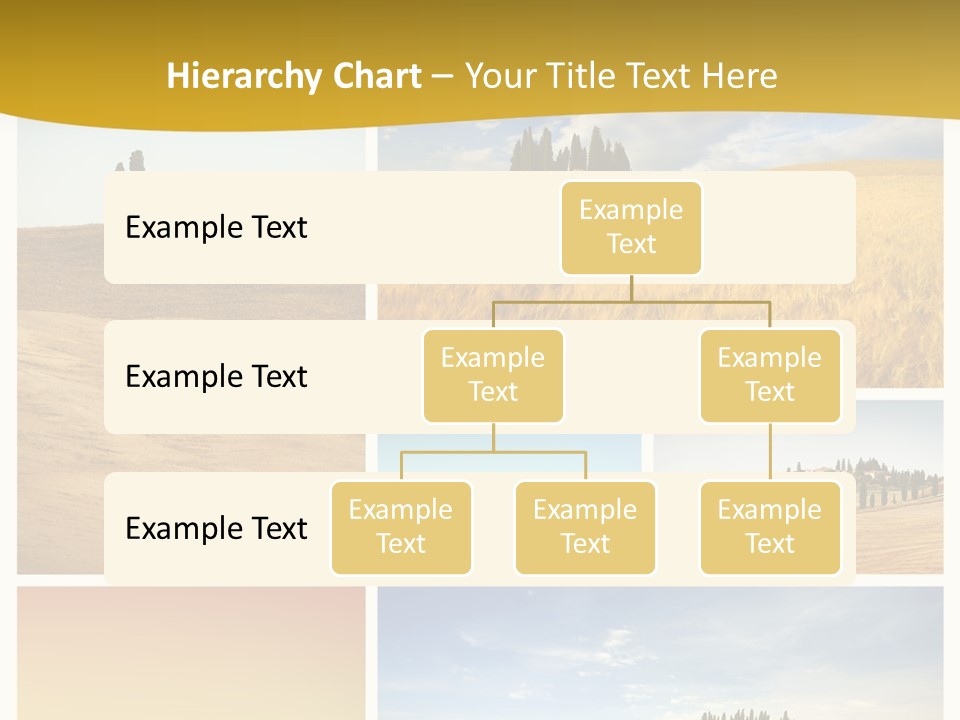Click the second-level right hierarchy box
This screenshot has height=720, width=960.
(770, 375)
